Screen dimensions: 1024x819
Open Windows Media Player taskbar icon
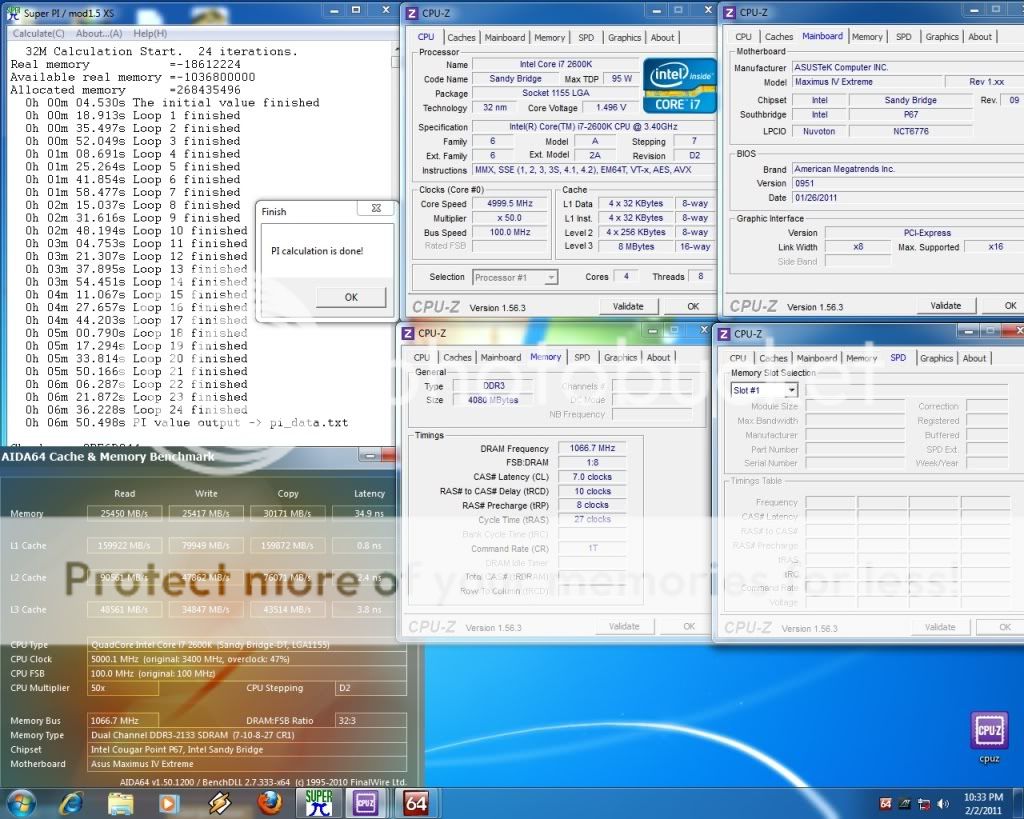168,803
